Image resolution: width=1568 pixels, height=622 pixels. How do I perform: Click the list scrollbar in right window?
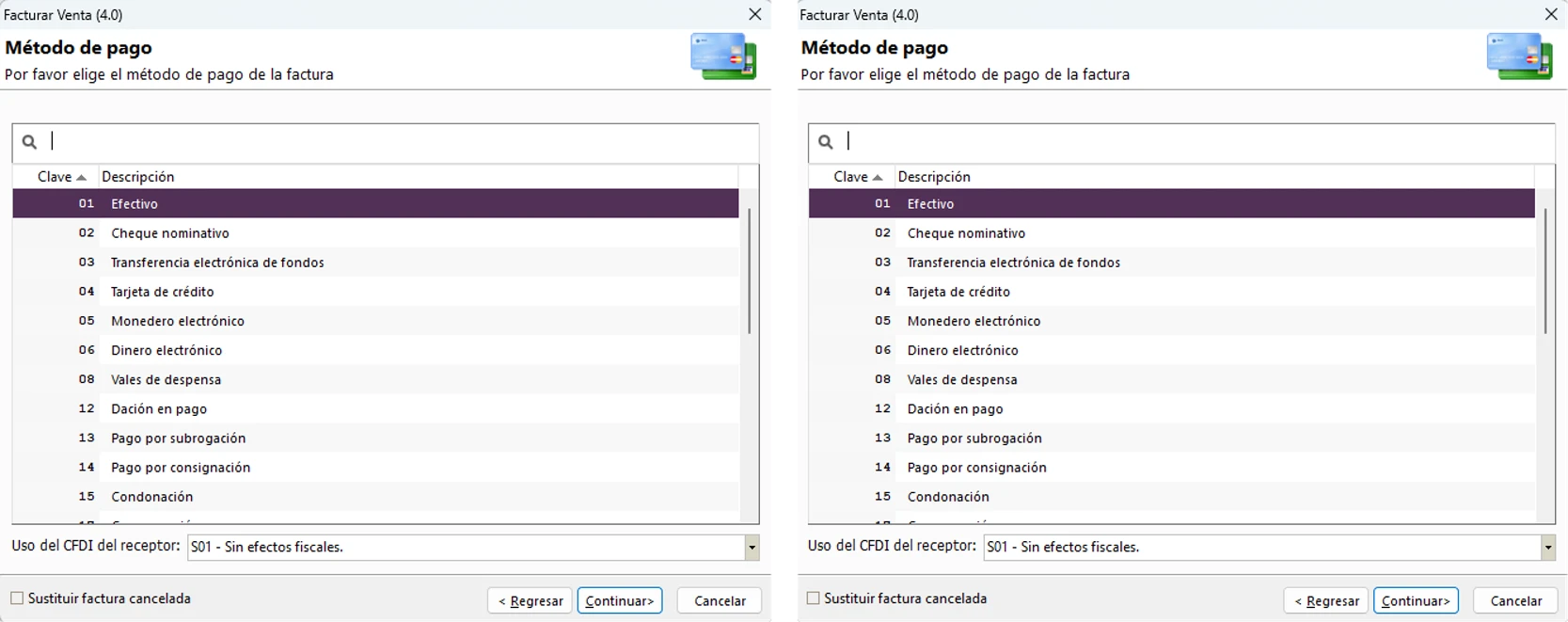click(x=1544, y=271)
